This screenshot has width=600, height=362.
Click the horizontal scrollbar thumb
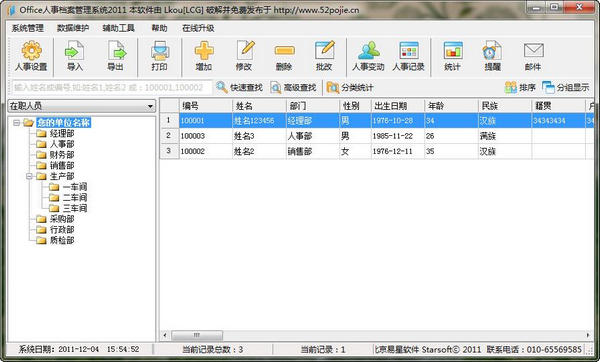click(x=197, y=335)
